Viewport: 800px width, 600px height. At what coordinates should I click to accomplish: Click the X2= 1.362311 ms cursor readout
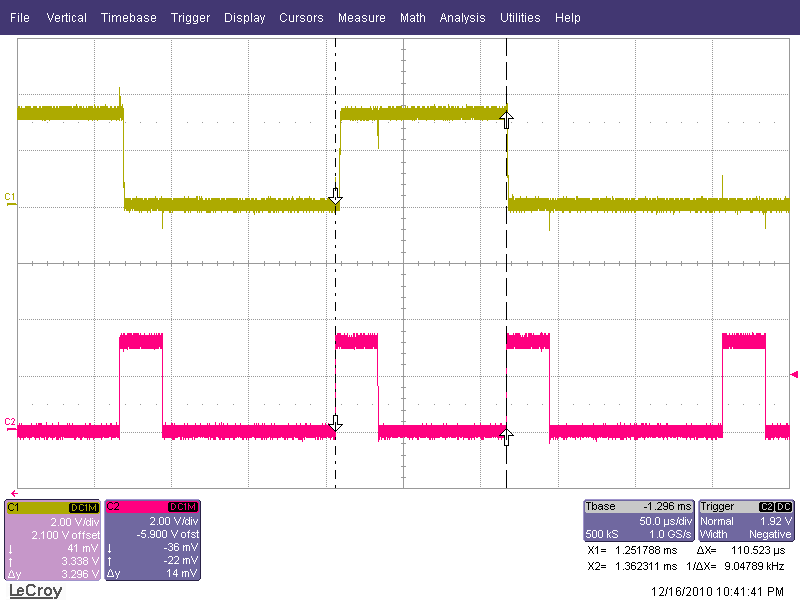(632, 566)
